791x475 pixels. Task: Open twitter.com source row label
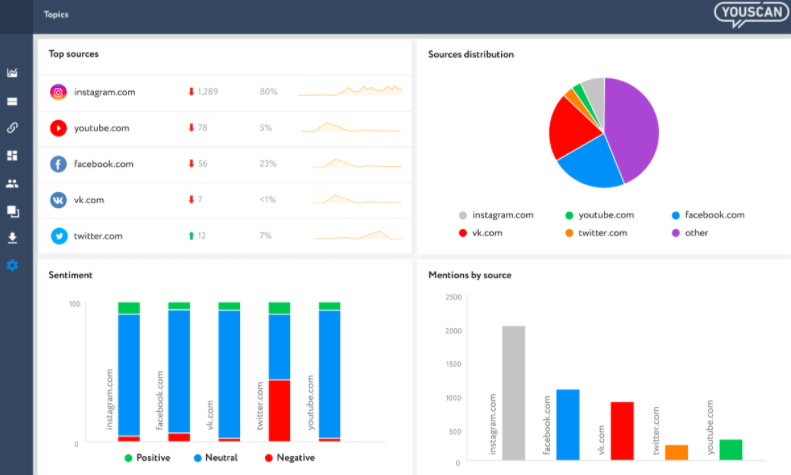click(x=98, y=236)
